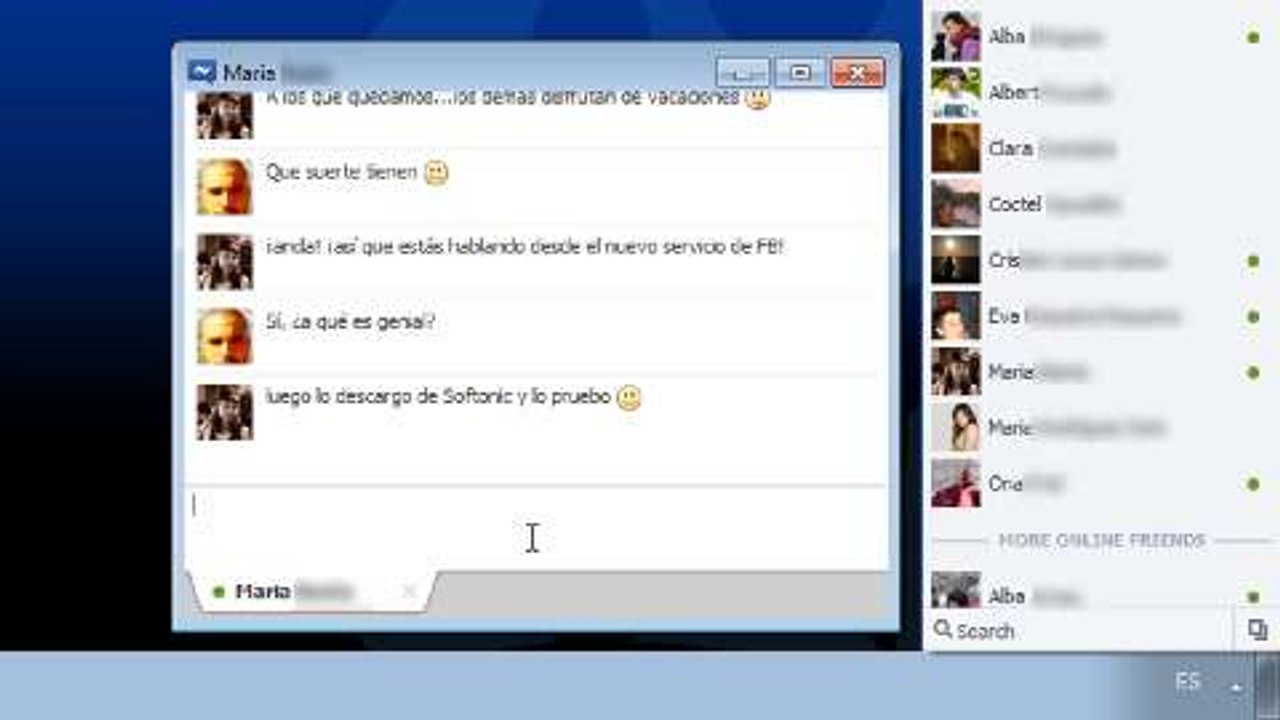This screenshot has height=720, width=1280.
Task: Click message 'luego lo descargo de Softonic y lo pruebo'
Action: click(438, 397)
